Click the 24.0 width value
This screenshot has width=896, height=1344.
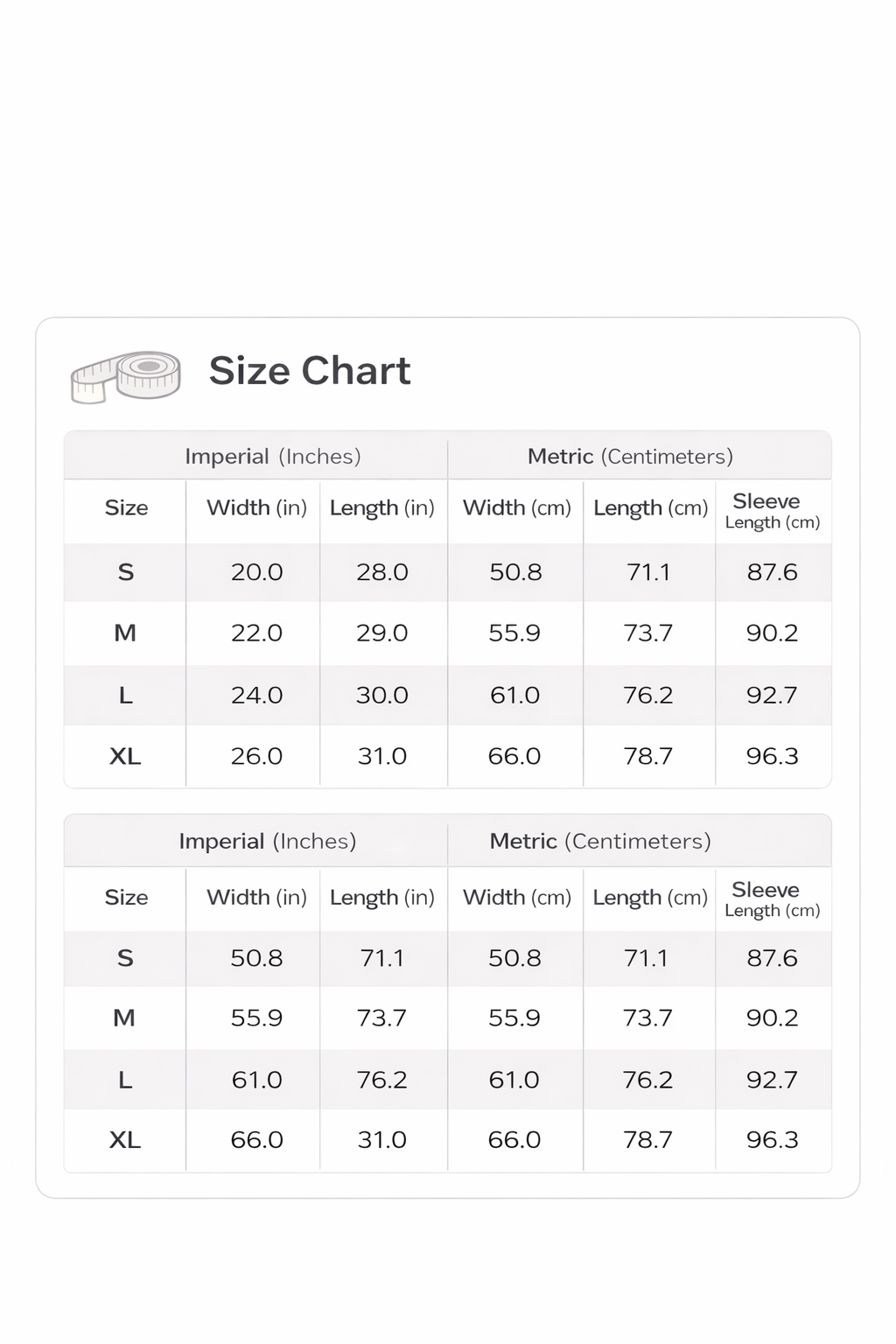click(256, 696)
